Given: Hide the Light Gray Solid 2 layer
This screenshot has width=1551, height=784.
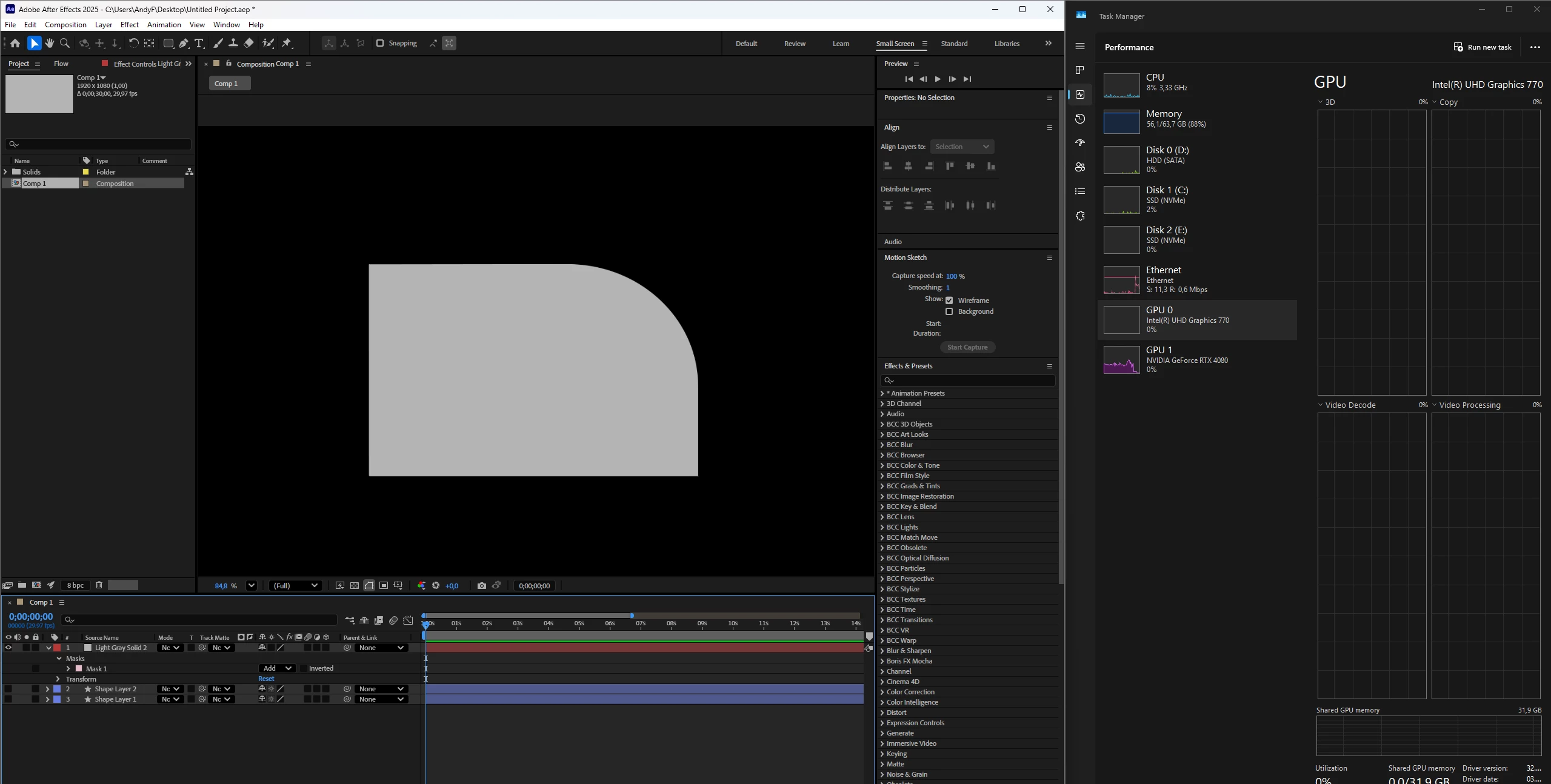Looking at the screenshot, I should click(x=8, y=648).
